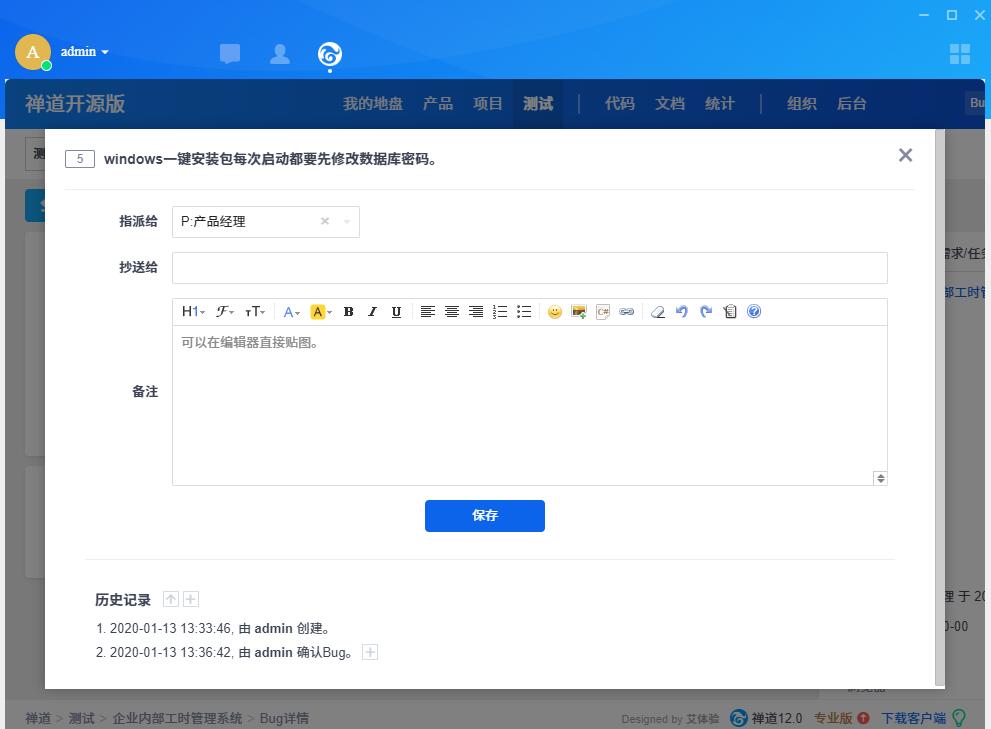Expand the H1 heading dropdown
This screenshot has width=991, height=729.
[x=193, y=312]
